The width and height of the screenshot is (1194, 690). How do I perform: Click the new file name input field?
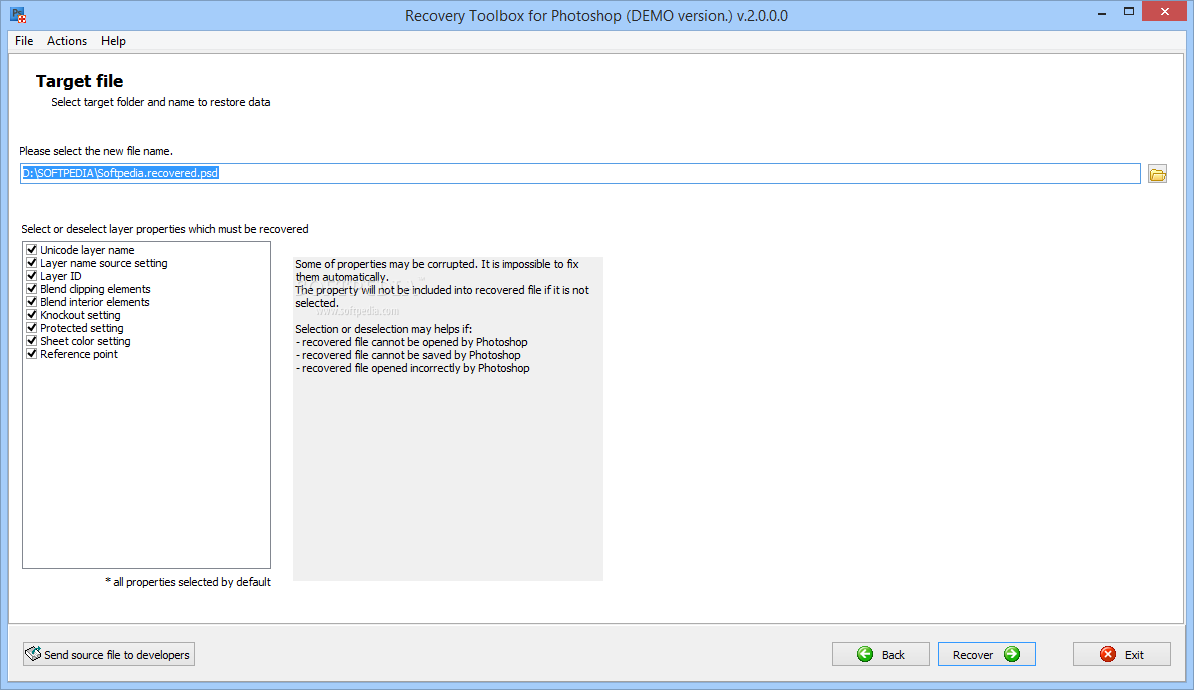click(580, 174)
